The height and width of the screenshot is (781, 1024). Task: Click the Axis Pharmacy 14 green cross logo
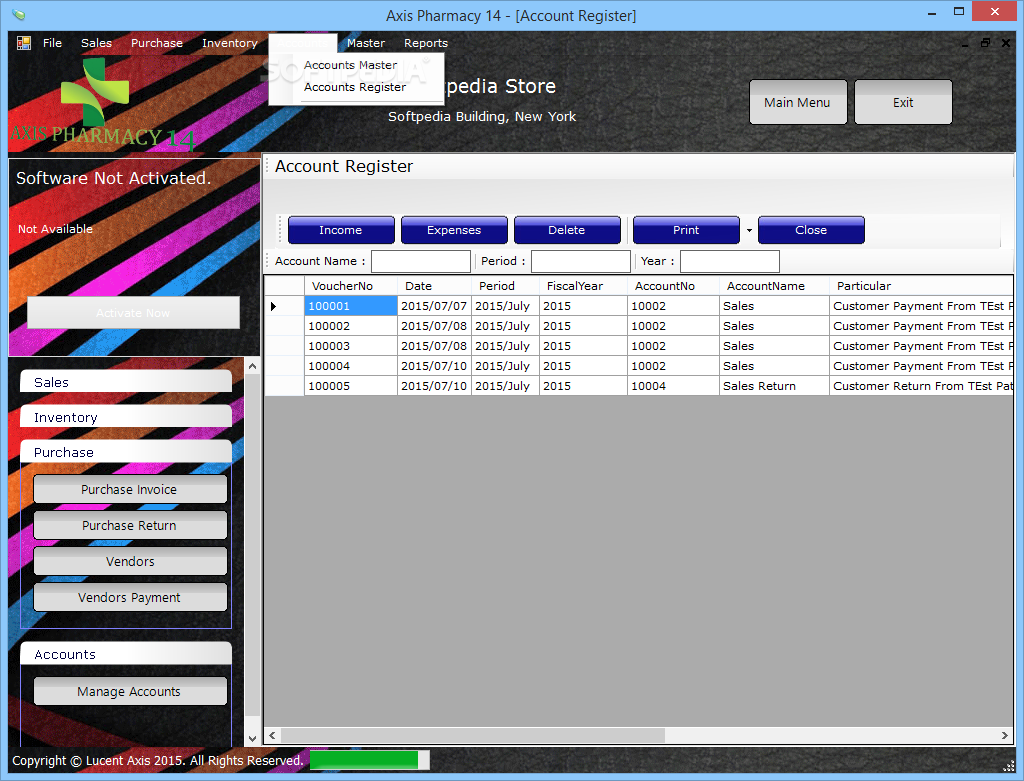(95, 91)
